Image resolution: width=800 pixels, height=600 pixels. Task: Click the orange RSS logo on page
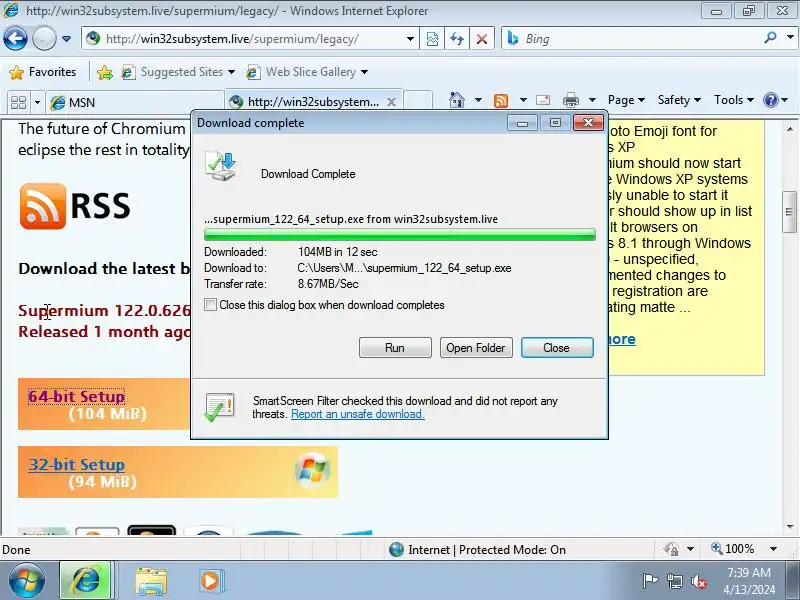(43, 206)
